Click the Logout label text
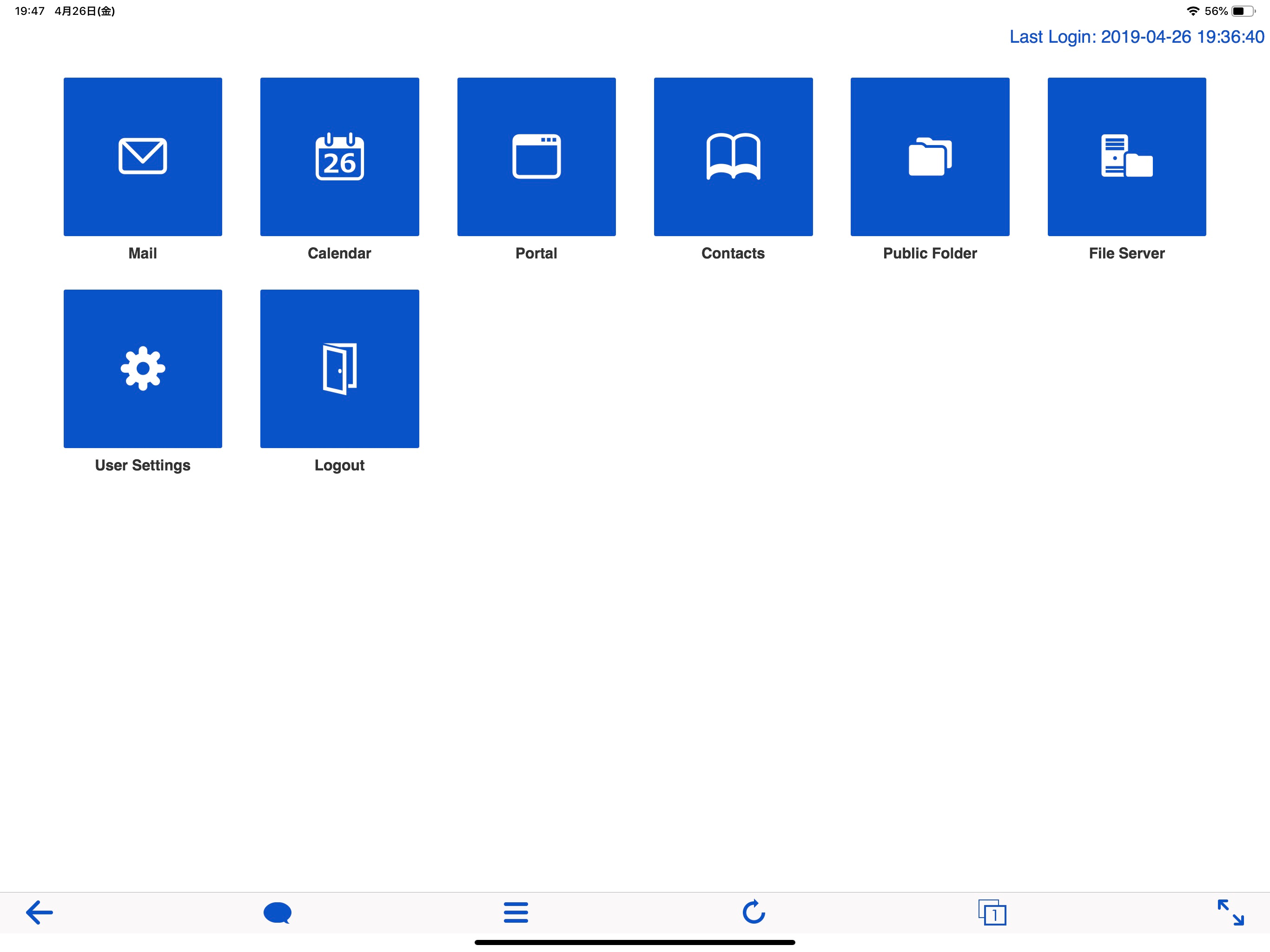Screen dimensions: 1270x952 [339, 466]
